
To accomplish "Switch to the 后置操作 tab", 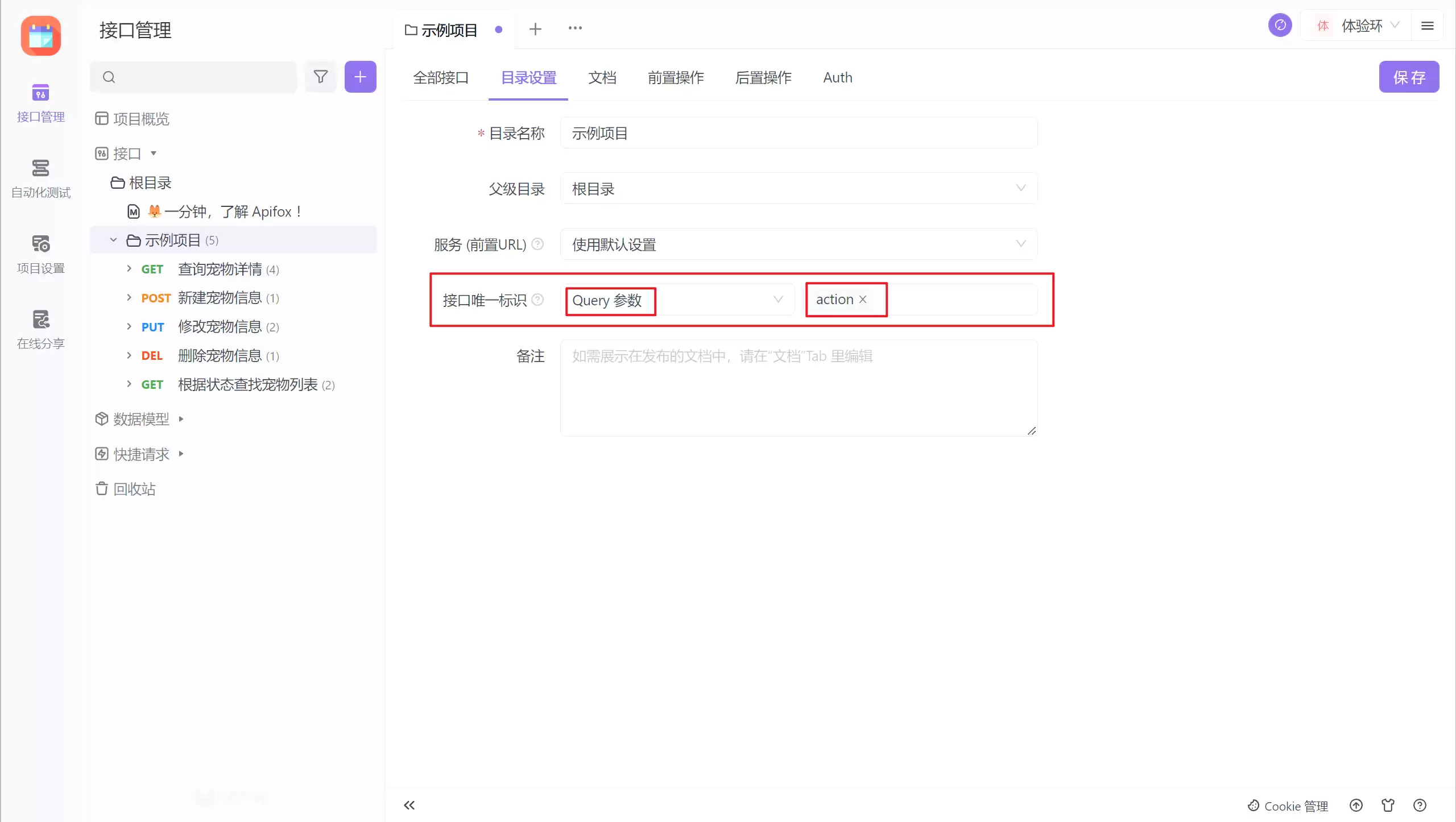I will (x=763, y=77).
